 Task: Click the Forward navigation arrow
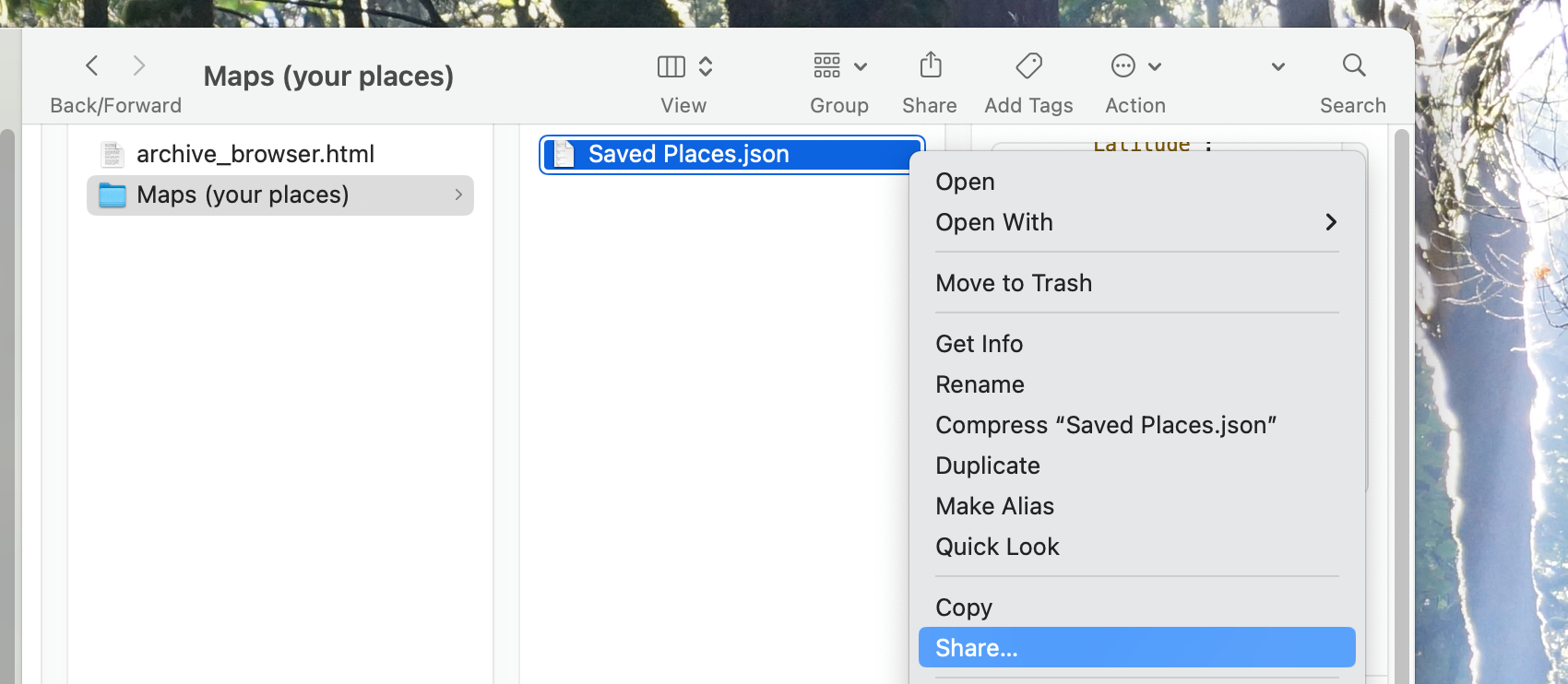tap(139, 65)
